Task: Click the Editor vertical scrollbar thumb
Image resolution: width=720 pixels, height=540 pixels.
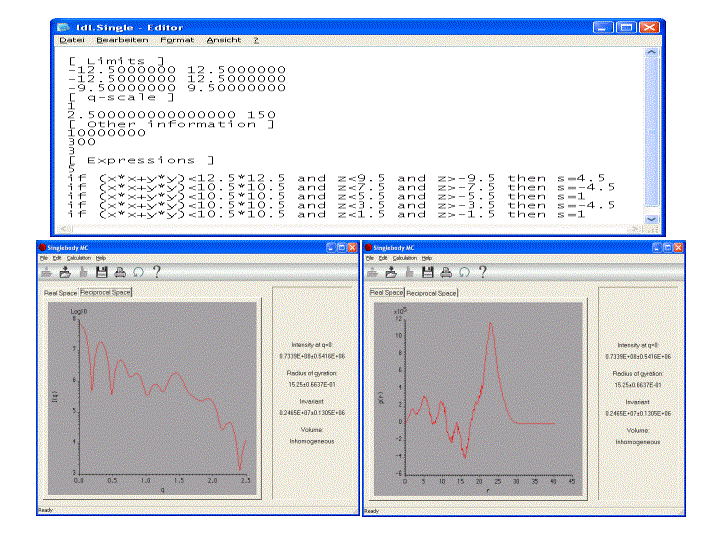Action: [652, 132]
